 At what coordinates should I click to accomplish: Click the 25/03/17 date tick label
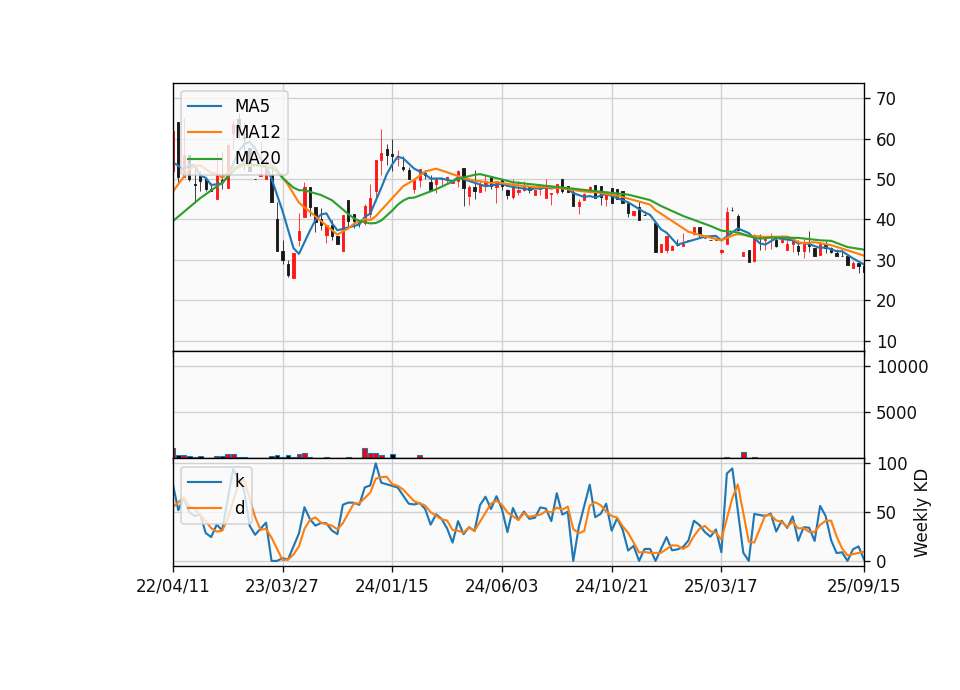coord(721,586)
